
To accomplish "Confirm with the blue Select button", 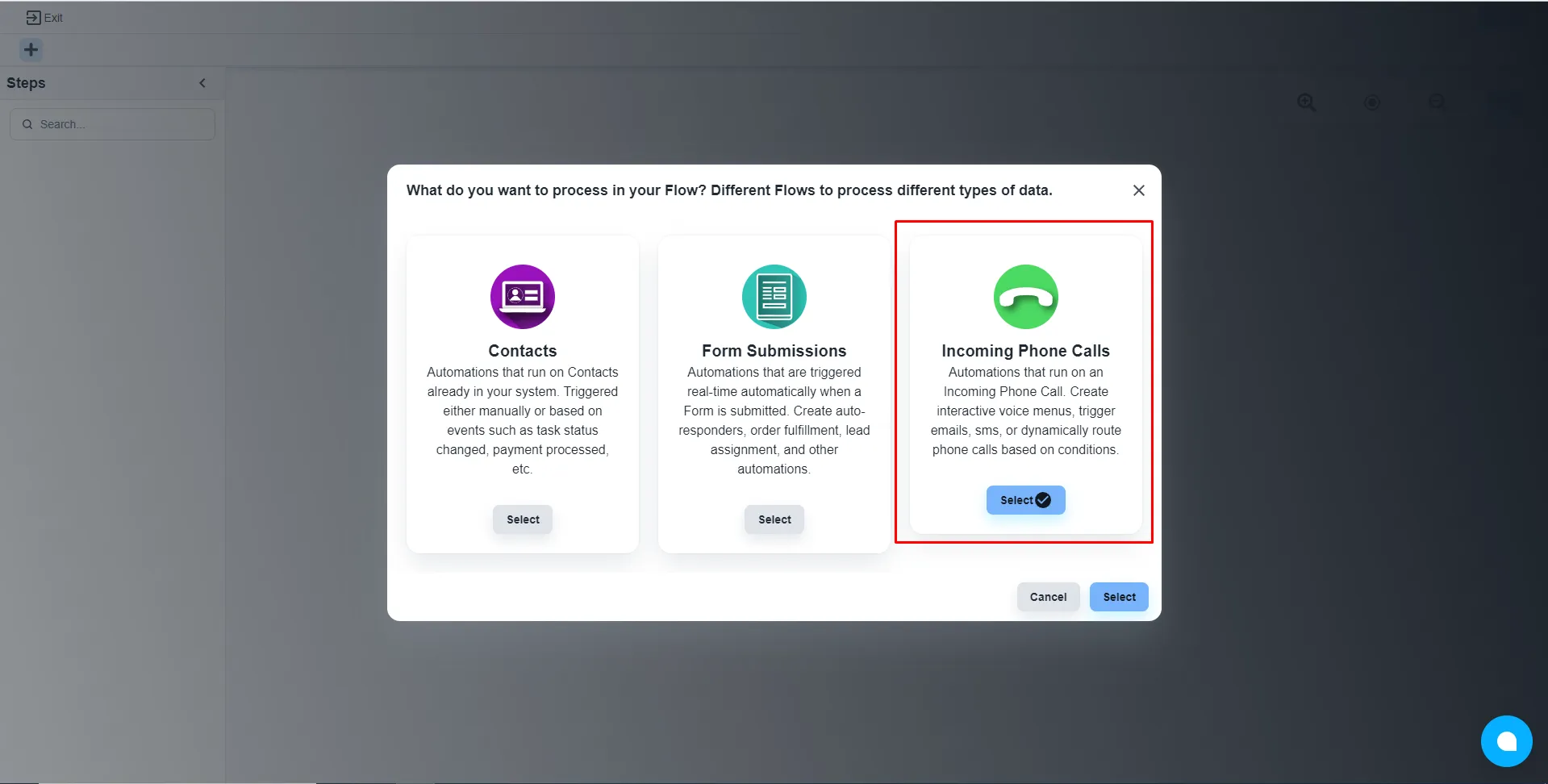I will [1119, 597].
